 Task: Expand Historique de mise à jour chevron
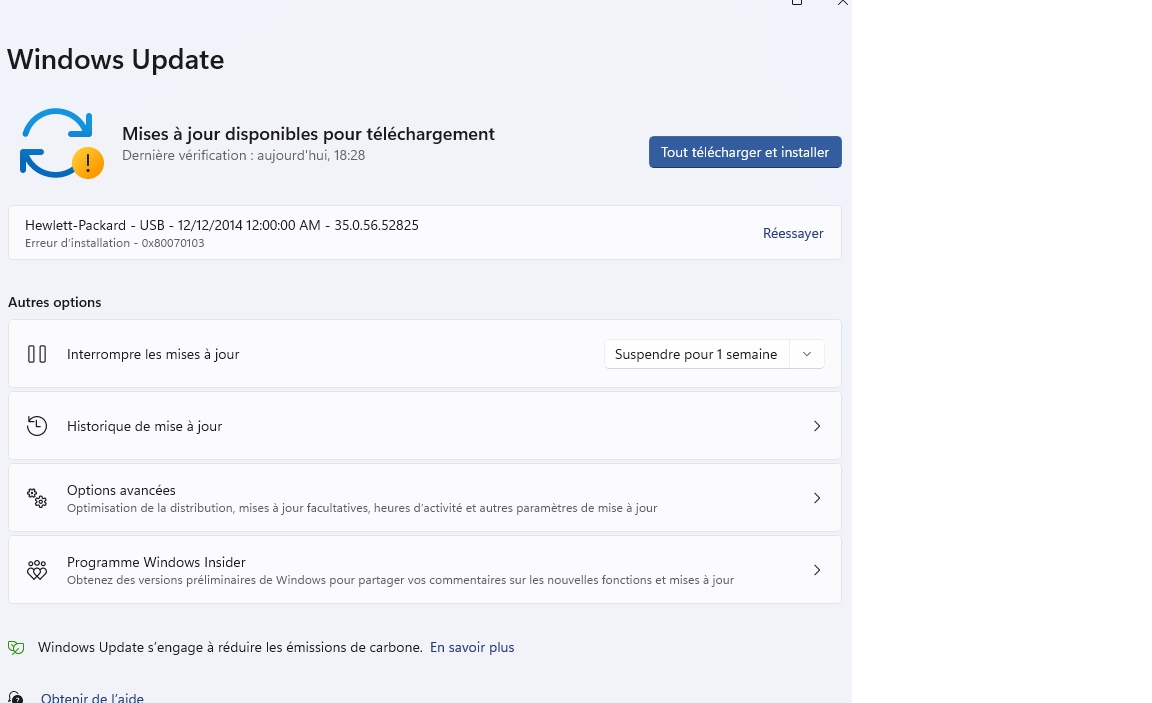[x=817, y=426]
